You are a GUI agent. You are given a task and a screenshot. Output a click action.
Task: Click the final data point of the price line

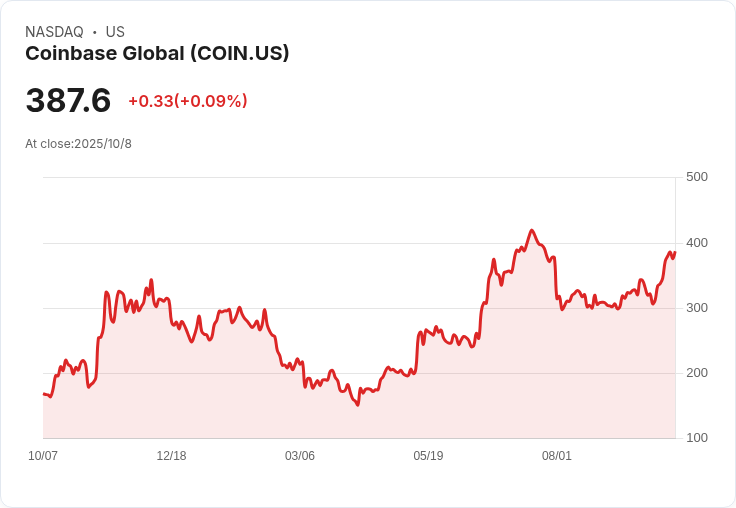(x=675, y=252)
